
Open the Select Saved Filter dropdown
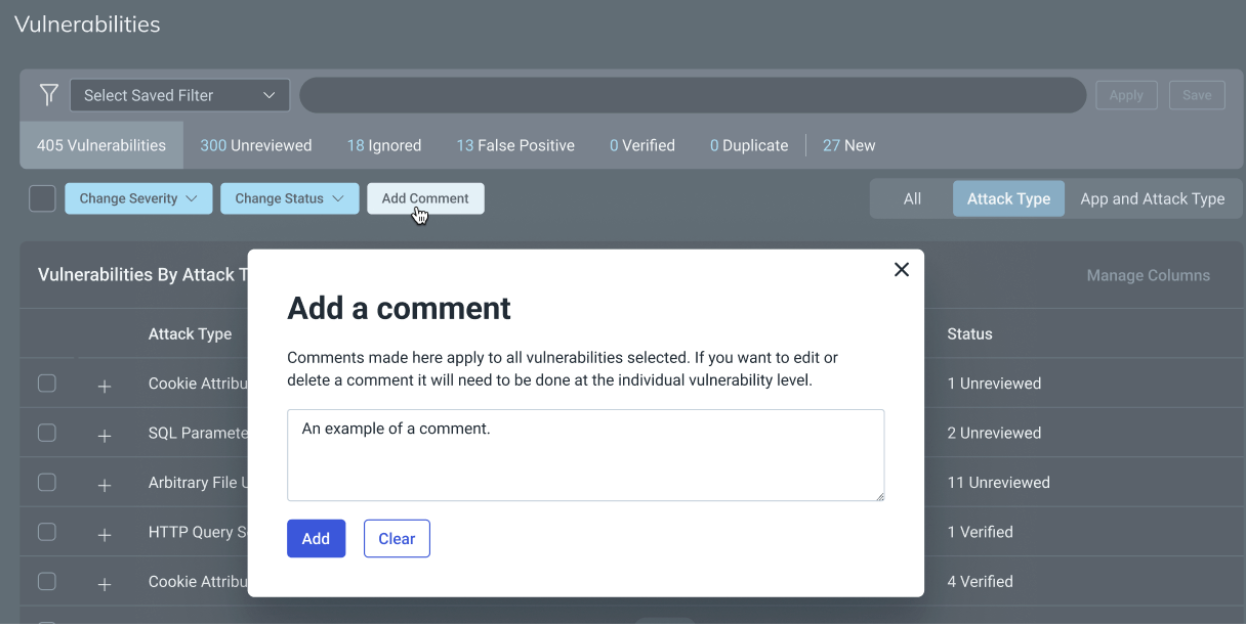click(179, 95)
